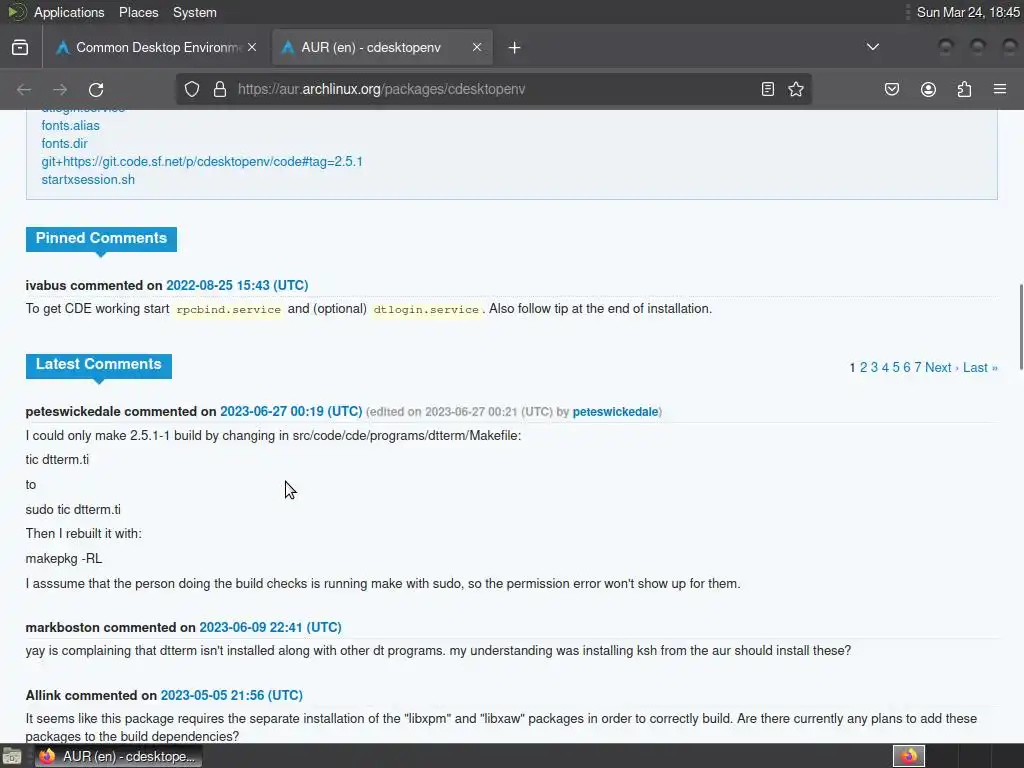Open the System menu
The image size is (1024, 768).
195,12
